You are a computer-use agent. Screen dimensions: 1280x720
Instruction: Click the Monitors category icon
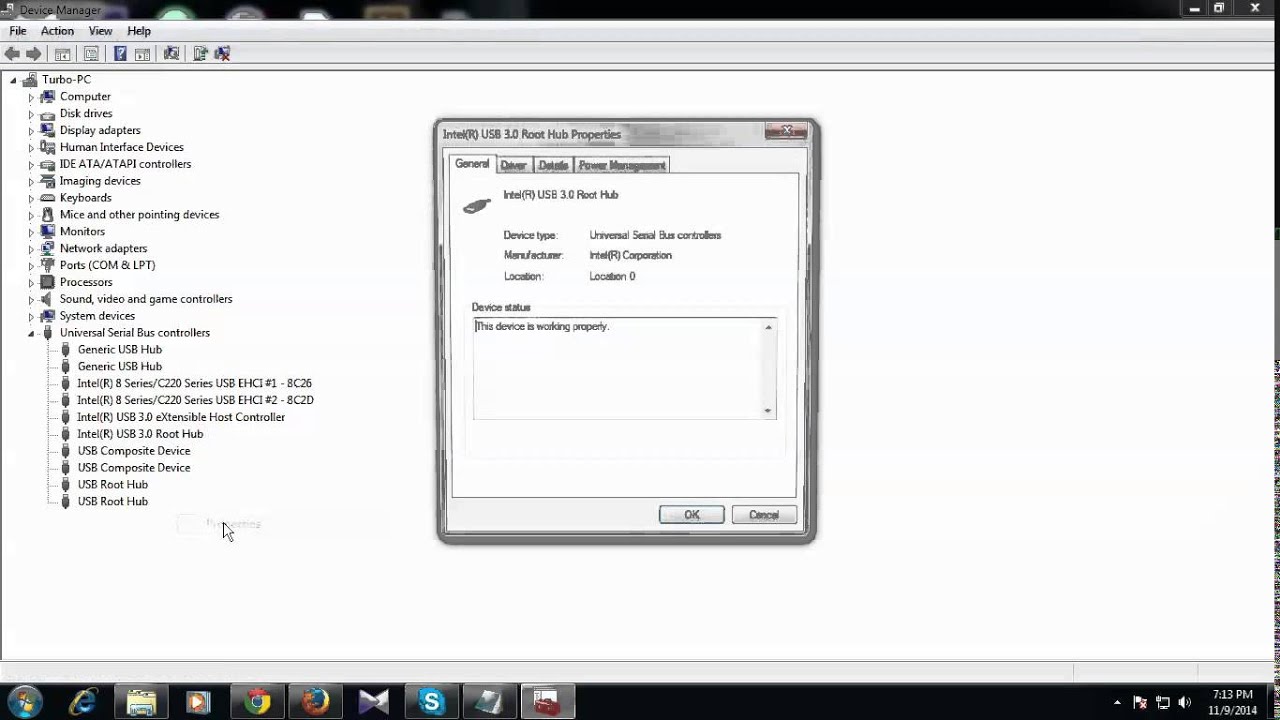click(47, 231)
